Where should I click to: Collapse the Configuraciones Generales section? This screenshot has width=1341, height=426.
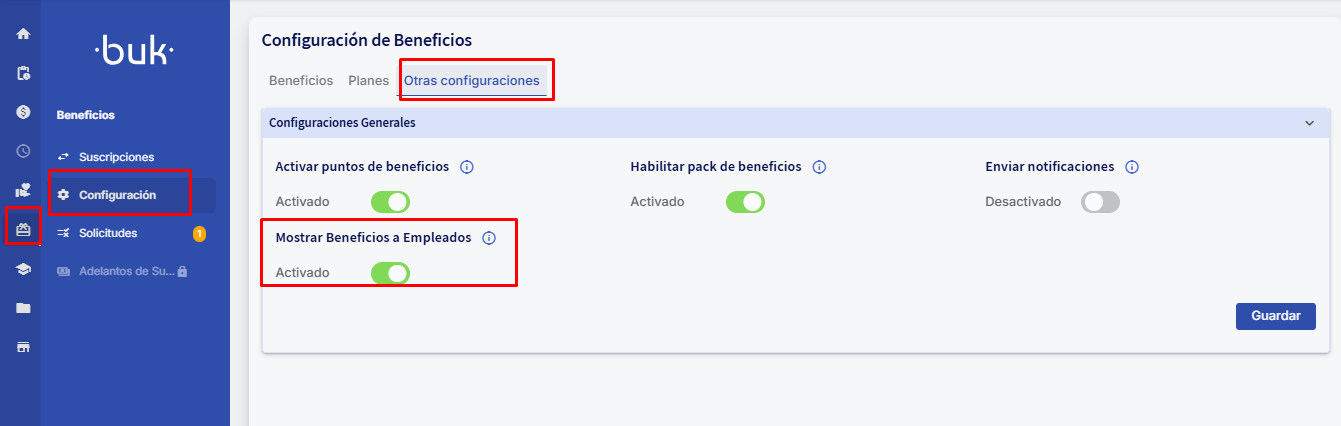[x=1309, y=123]
